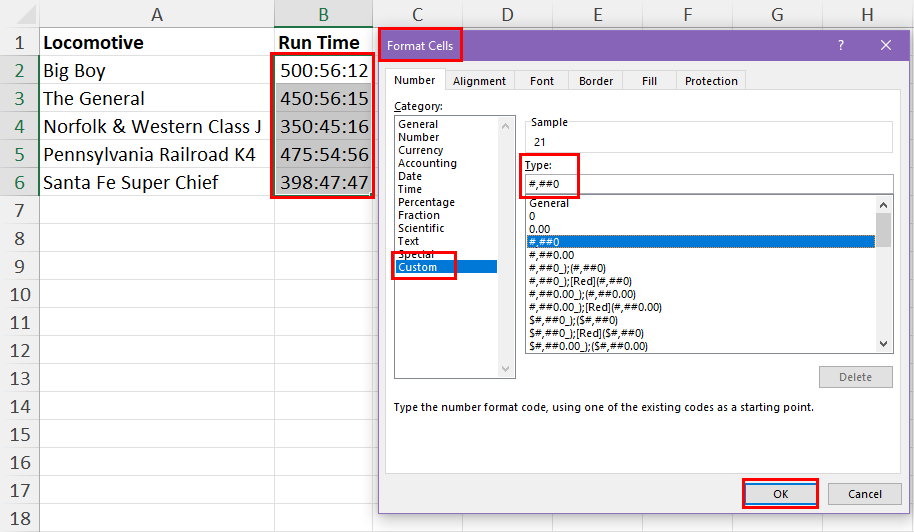Open the help question mark in Format Cells
Viewport: 914px width, 532px height.
click(x=841, y=45)
